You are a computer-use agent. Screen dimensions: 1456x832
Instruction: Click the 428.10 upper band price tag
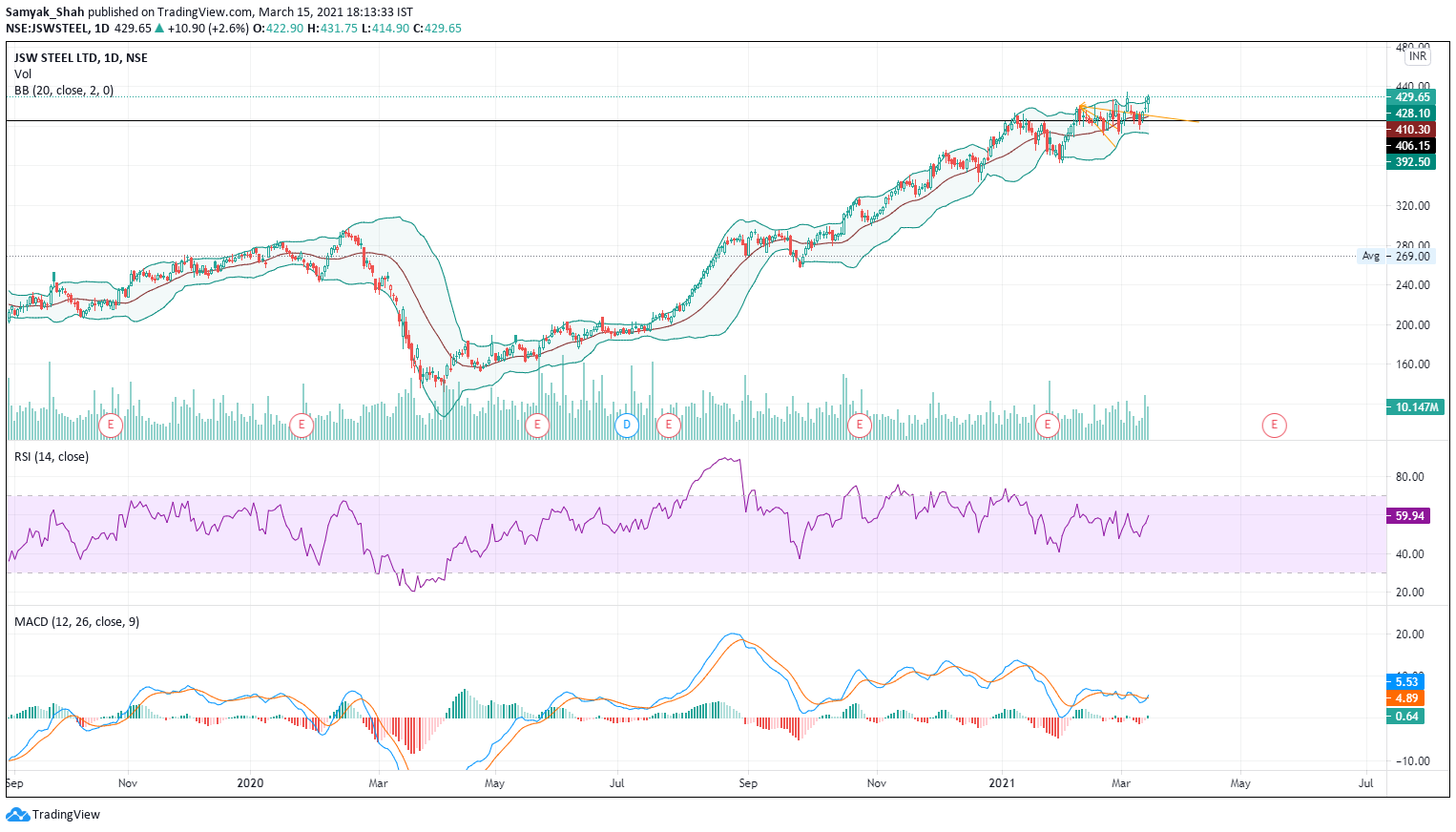tap(1411, 114)
